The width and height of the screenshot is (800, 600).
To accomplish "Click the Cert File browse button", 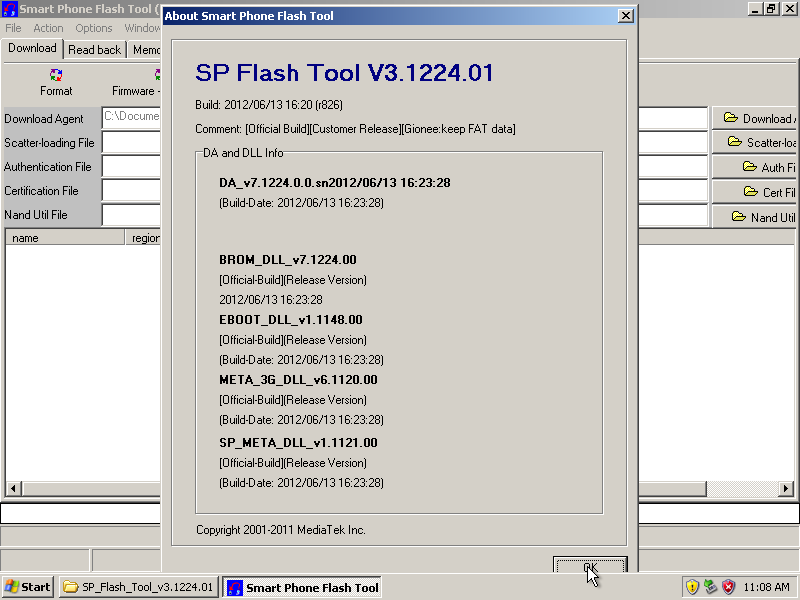I will pos(755,192).
